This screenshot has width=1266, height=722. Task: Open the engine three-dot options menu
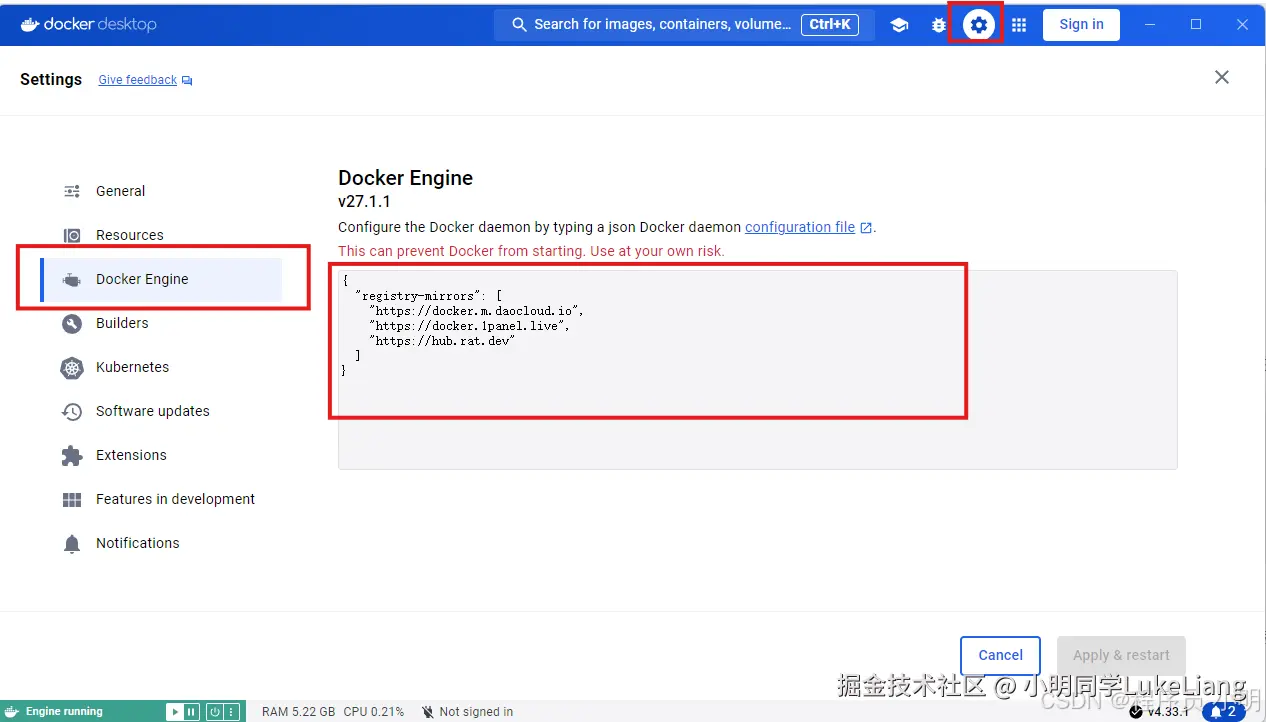[x=231, y=712]
